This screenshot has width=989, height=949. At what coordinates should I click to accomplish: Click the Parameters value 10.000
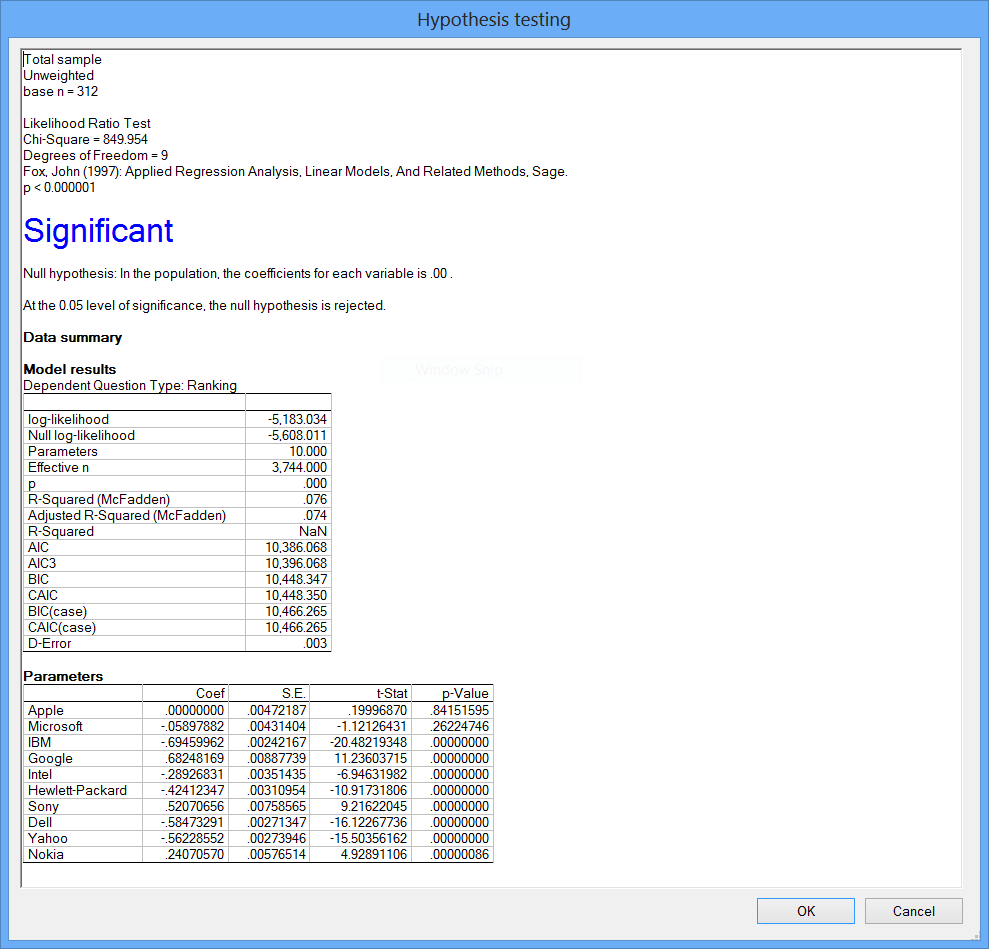[308, 451]
